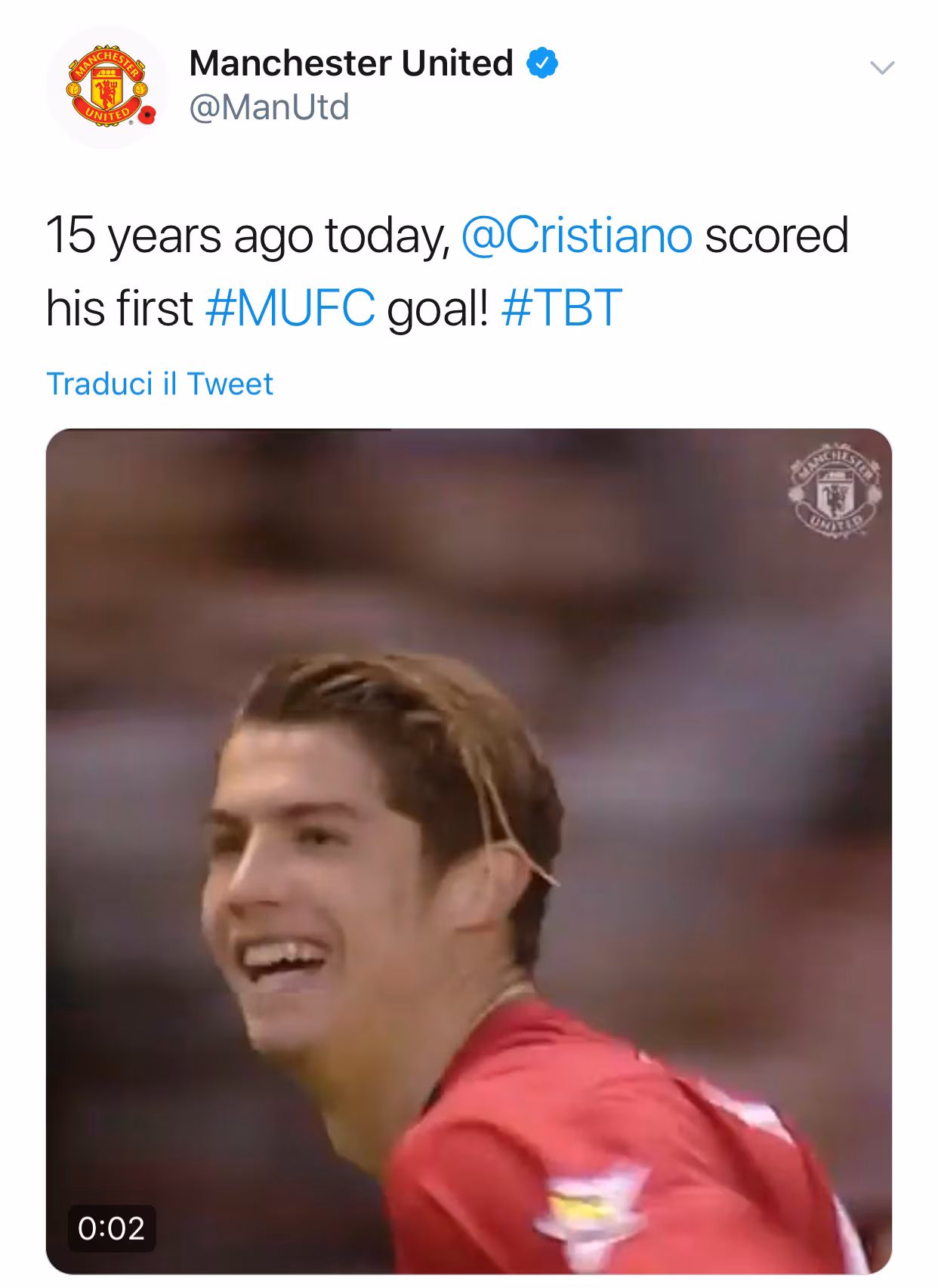Click the "his first" tweet text
The image size is (938, 1288).
coord(119,308)
